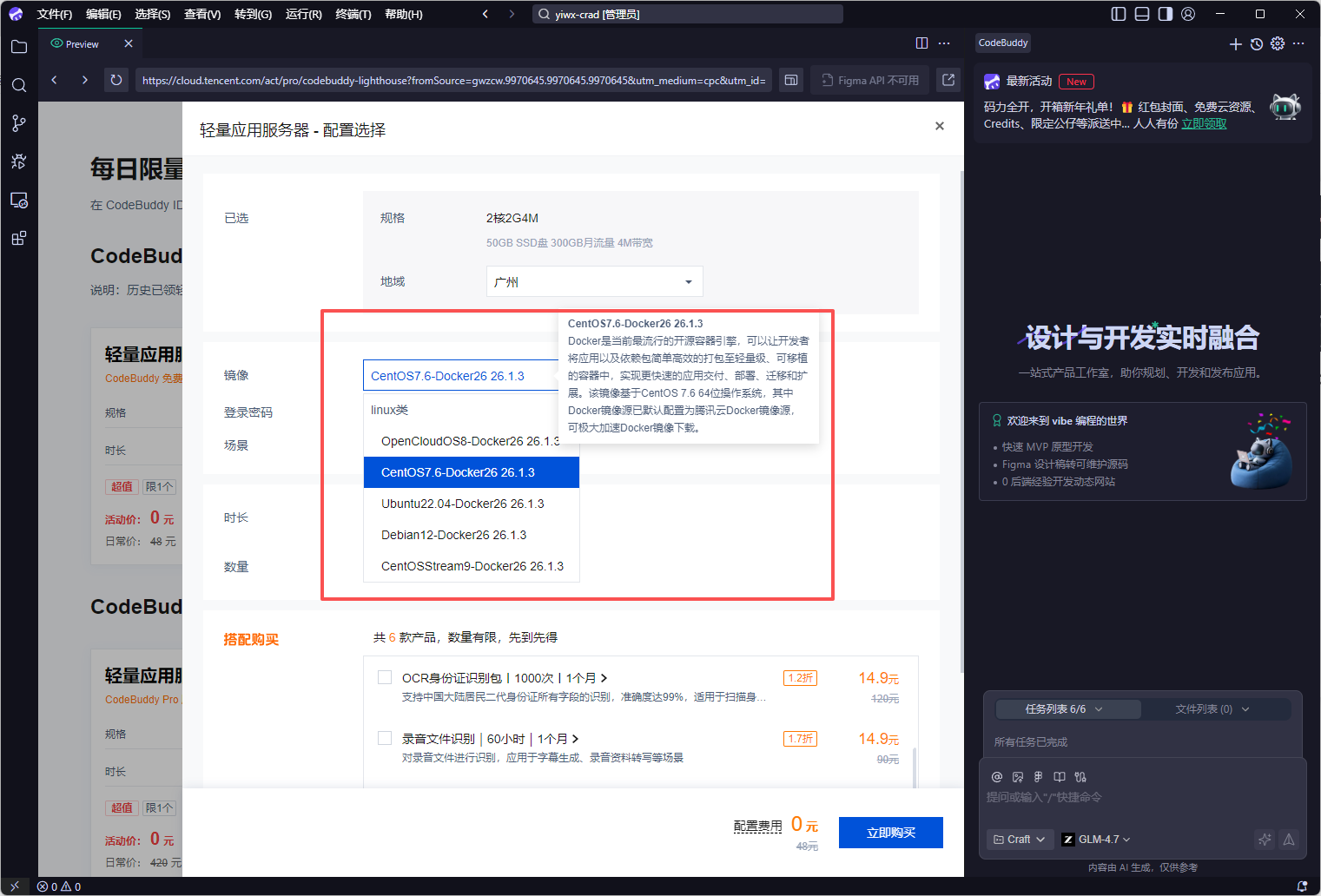Screen dimensions: 1321x896
Task: Open the 终端(T) menu
Action: (353, 14)
